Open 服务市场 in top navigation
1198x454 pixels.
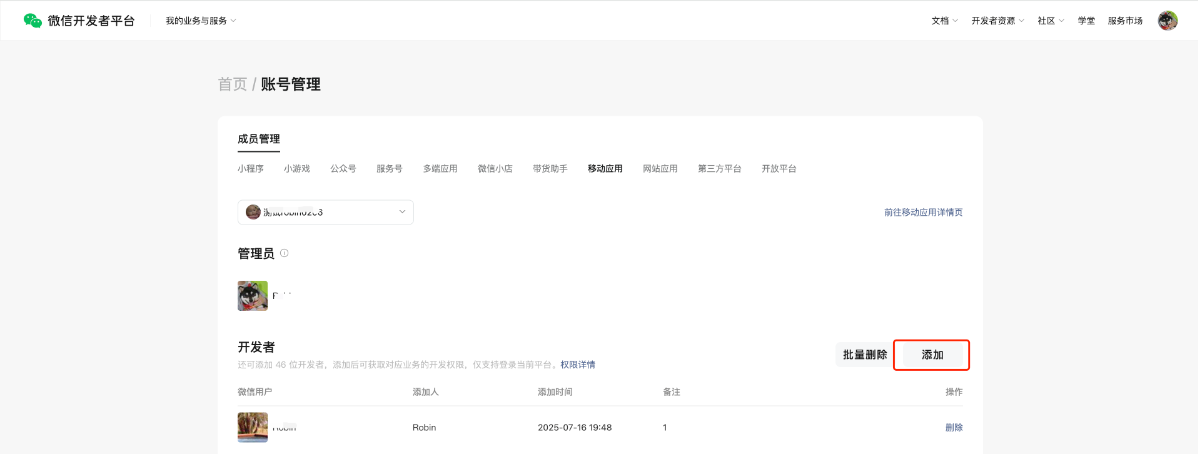point(1125,21)
